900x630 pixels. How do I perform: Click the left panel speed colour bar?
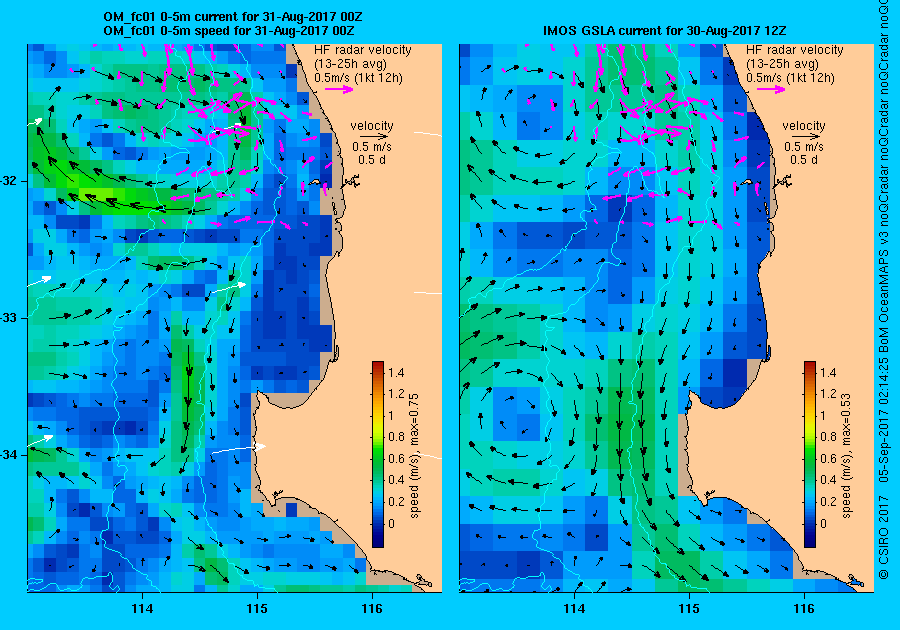click(378, 454)
